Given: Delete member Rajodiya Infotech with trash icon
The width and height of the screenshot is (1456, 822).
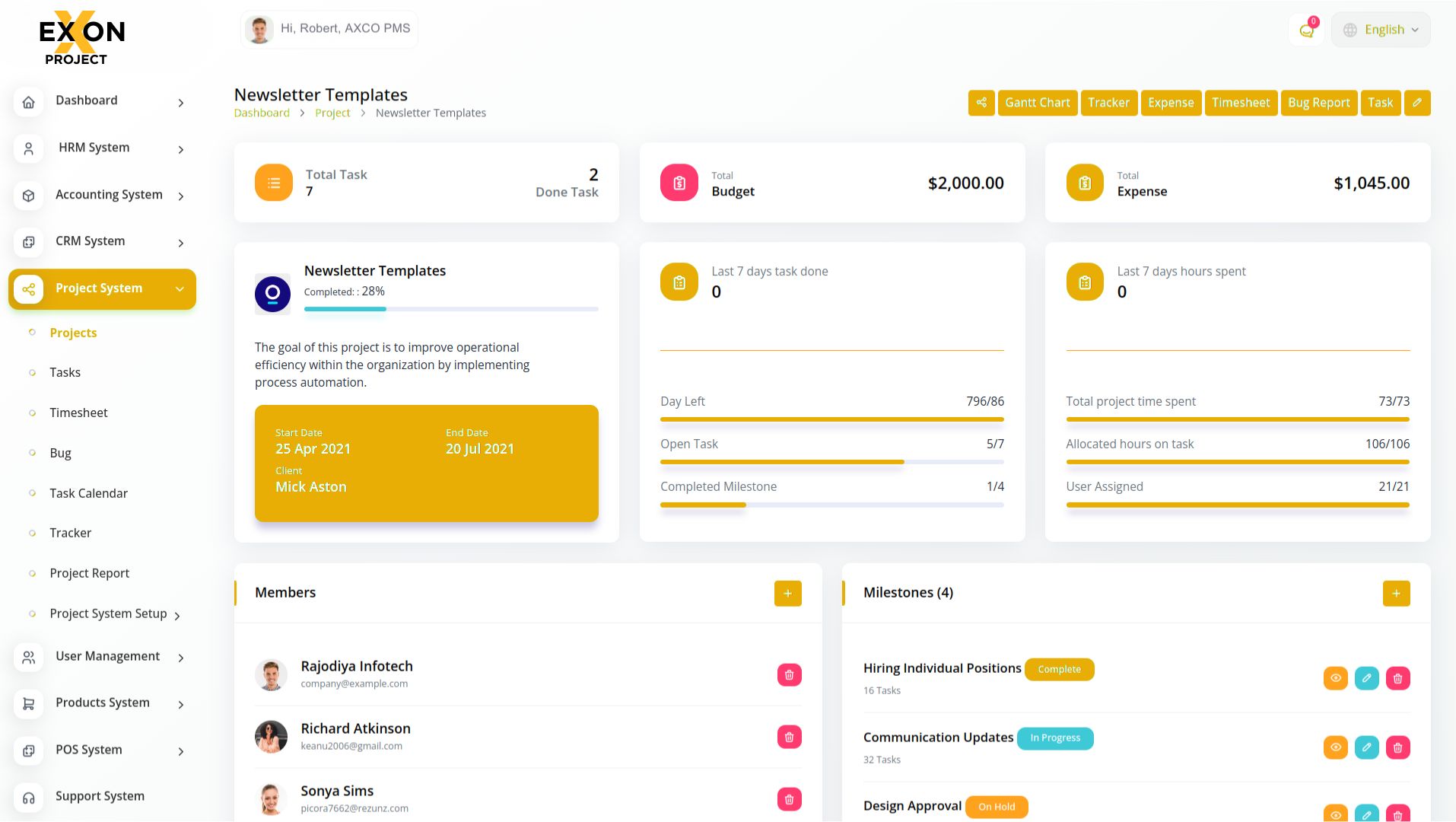Looking at the screenshot, I should tap(789, 675).
